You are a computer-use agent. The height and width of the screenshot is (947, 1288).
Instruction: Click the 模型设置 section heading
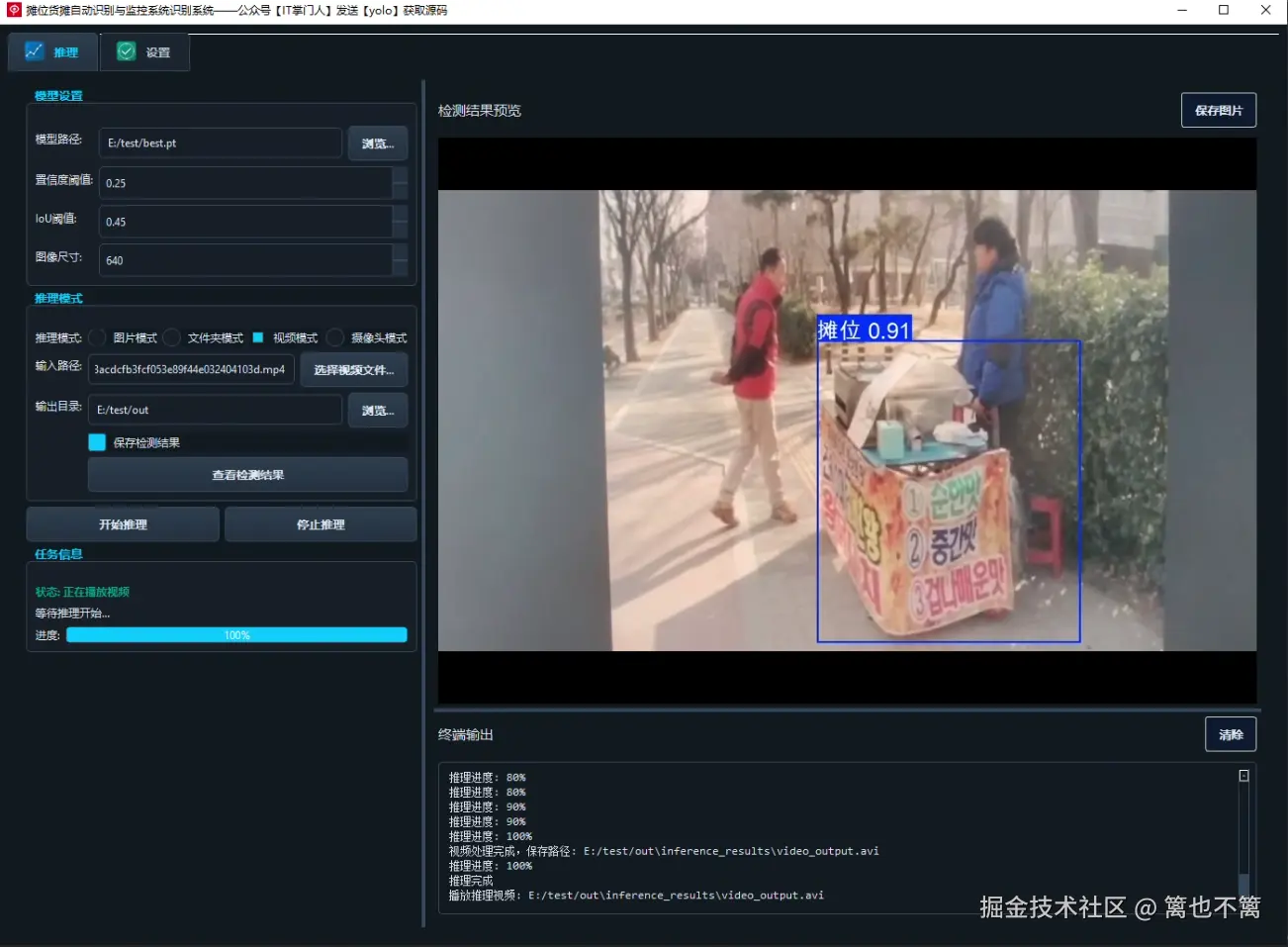coord(58,96)
